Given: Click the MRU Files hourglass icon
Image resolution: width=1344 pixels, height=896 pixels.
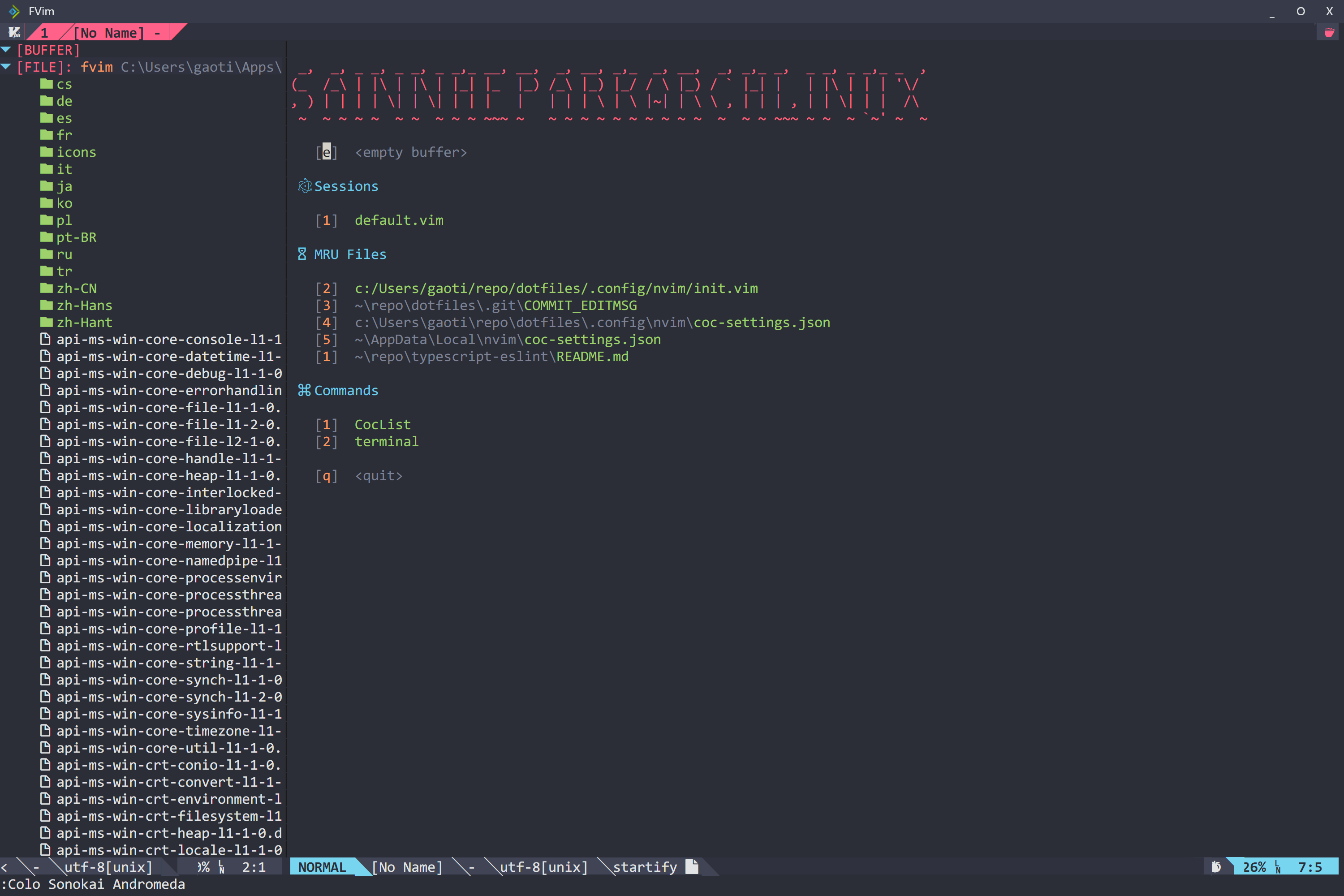Looking at the screenshot, I should click(302, 254).
